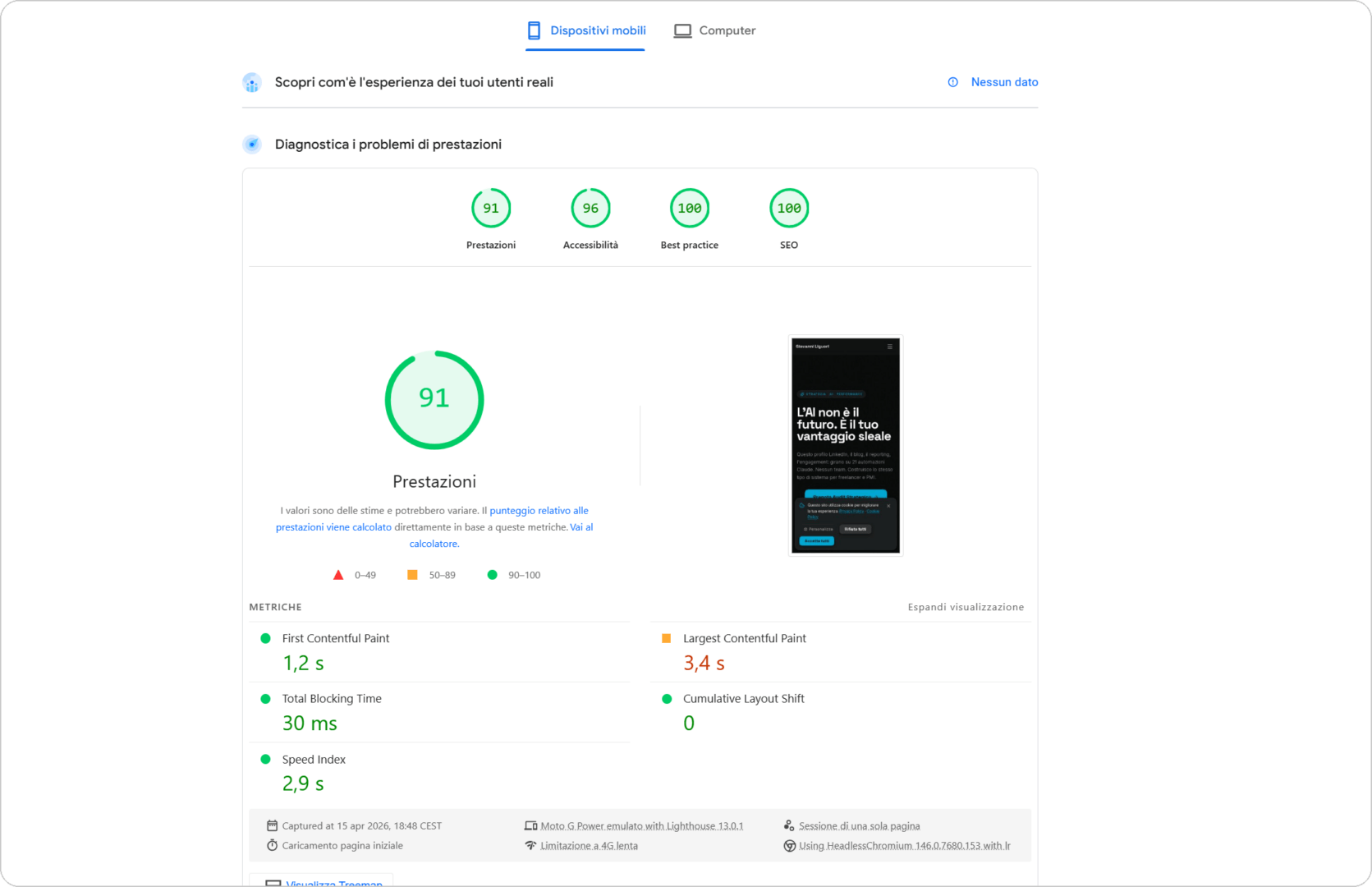
Task: Click the 1,2 s First Contentful Paint value
Action: tap(303, 664)
